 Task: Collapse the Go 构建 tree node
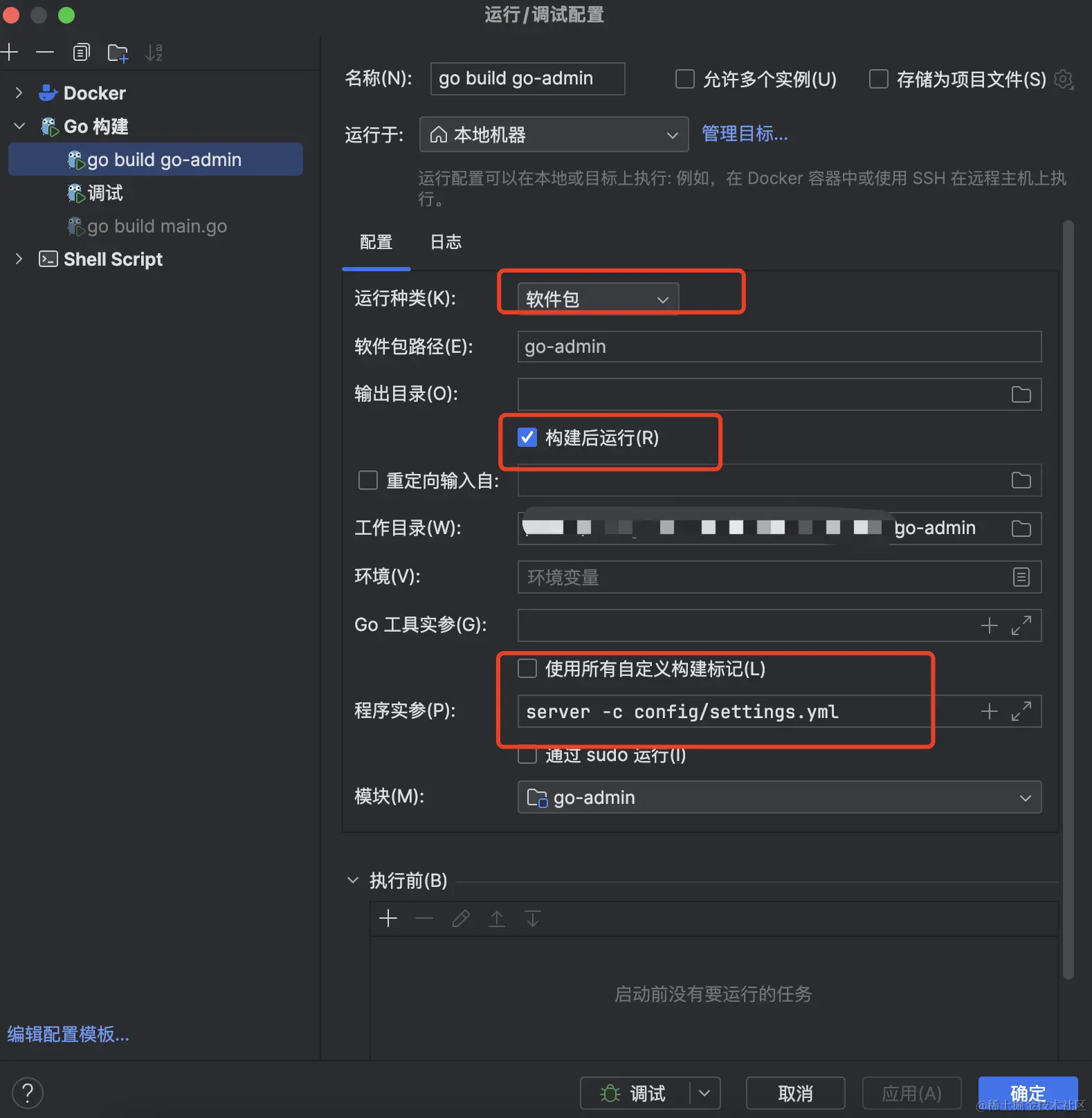[19, 126]
